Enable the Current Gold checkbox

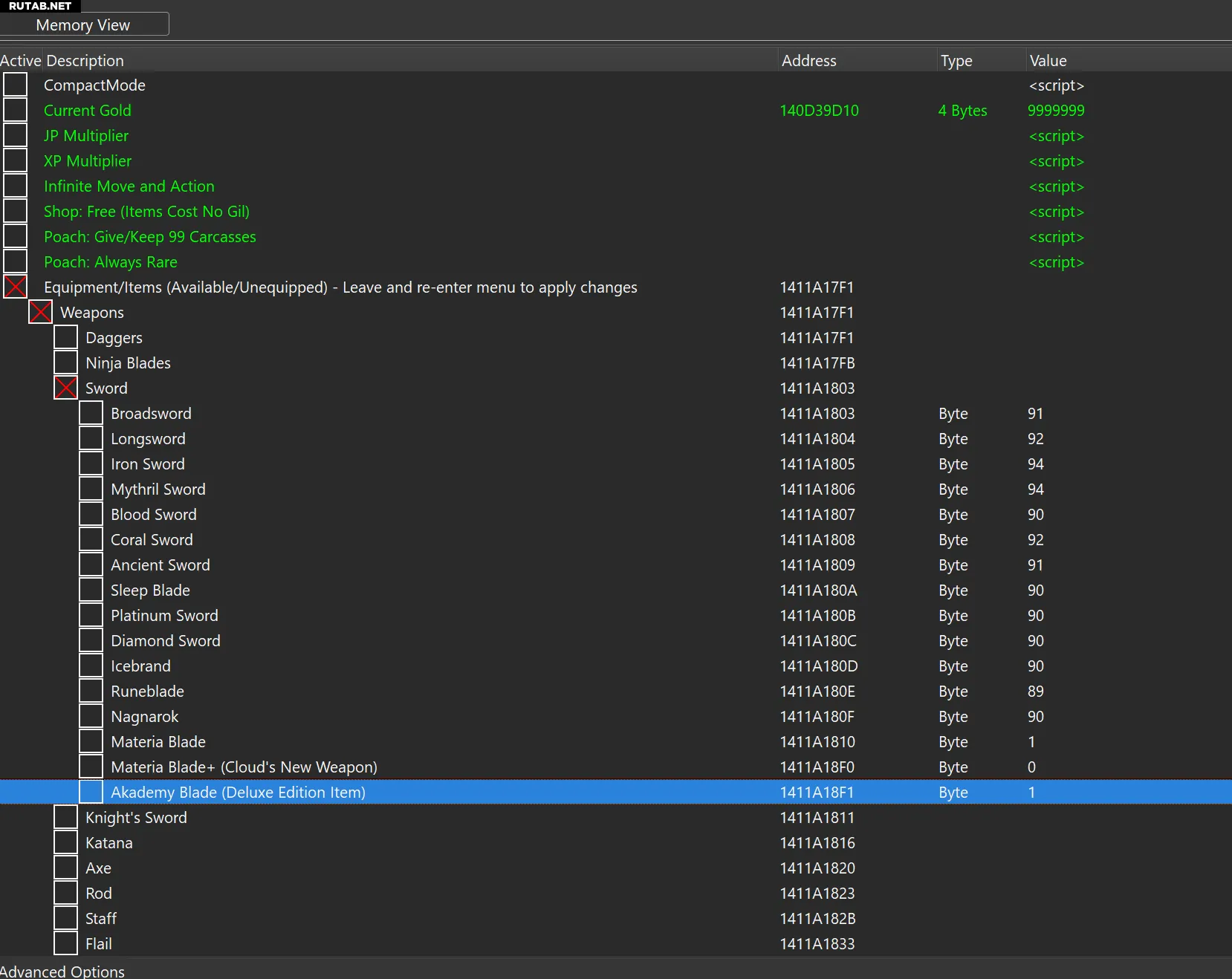[16, 110]
